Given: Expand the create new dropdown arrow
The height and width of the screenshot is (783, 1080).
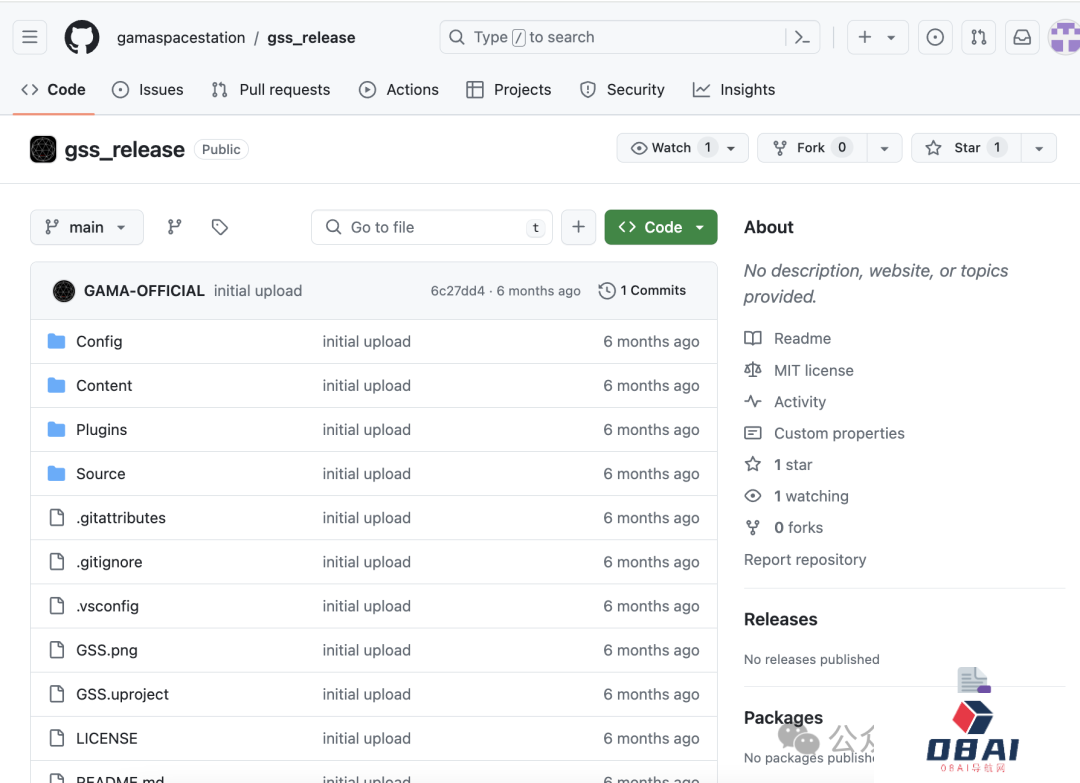Looking at the screenshot, I should [x=891, y=37].
